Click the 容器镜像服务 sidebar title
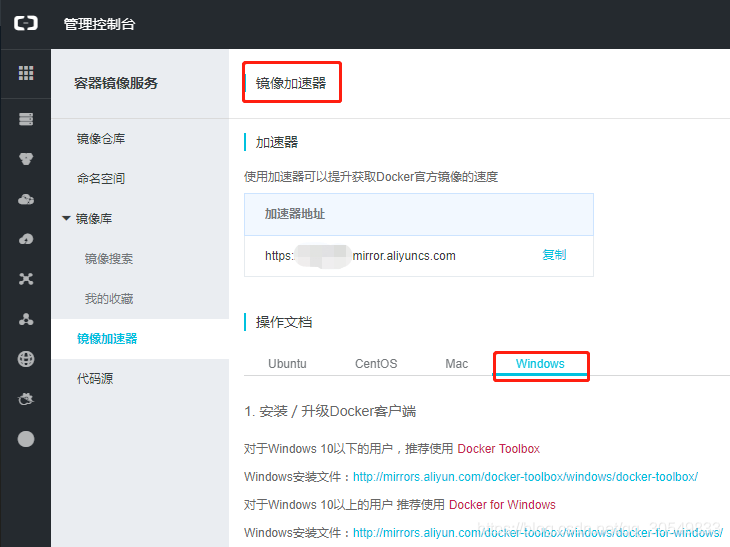Image resolution: width=730 pixels, height=547 pixels. coord(116,83)
